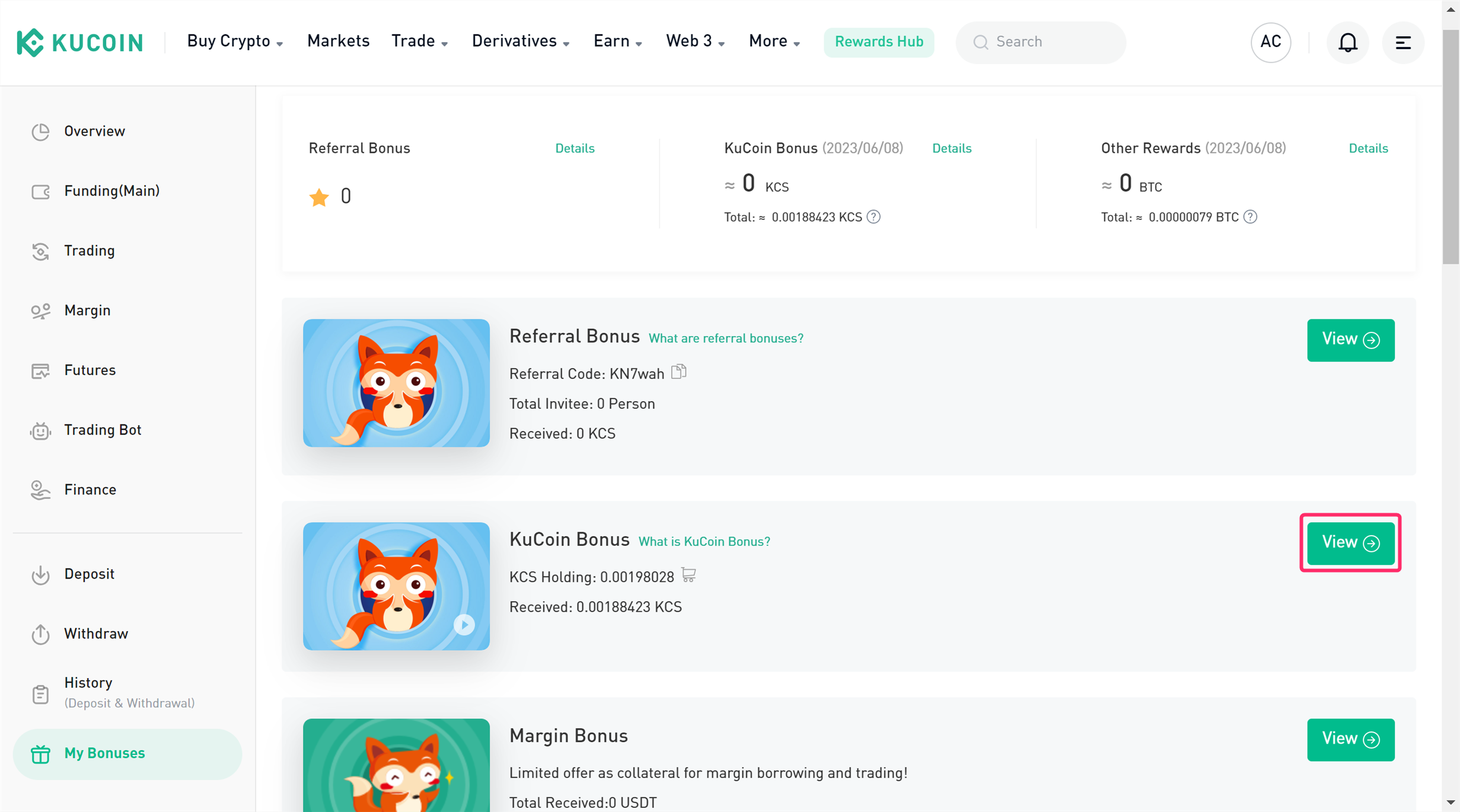Focus the Search input field
The width and height of the screenshot is (1460, 812).
tap(1041, 42)
